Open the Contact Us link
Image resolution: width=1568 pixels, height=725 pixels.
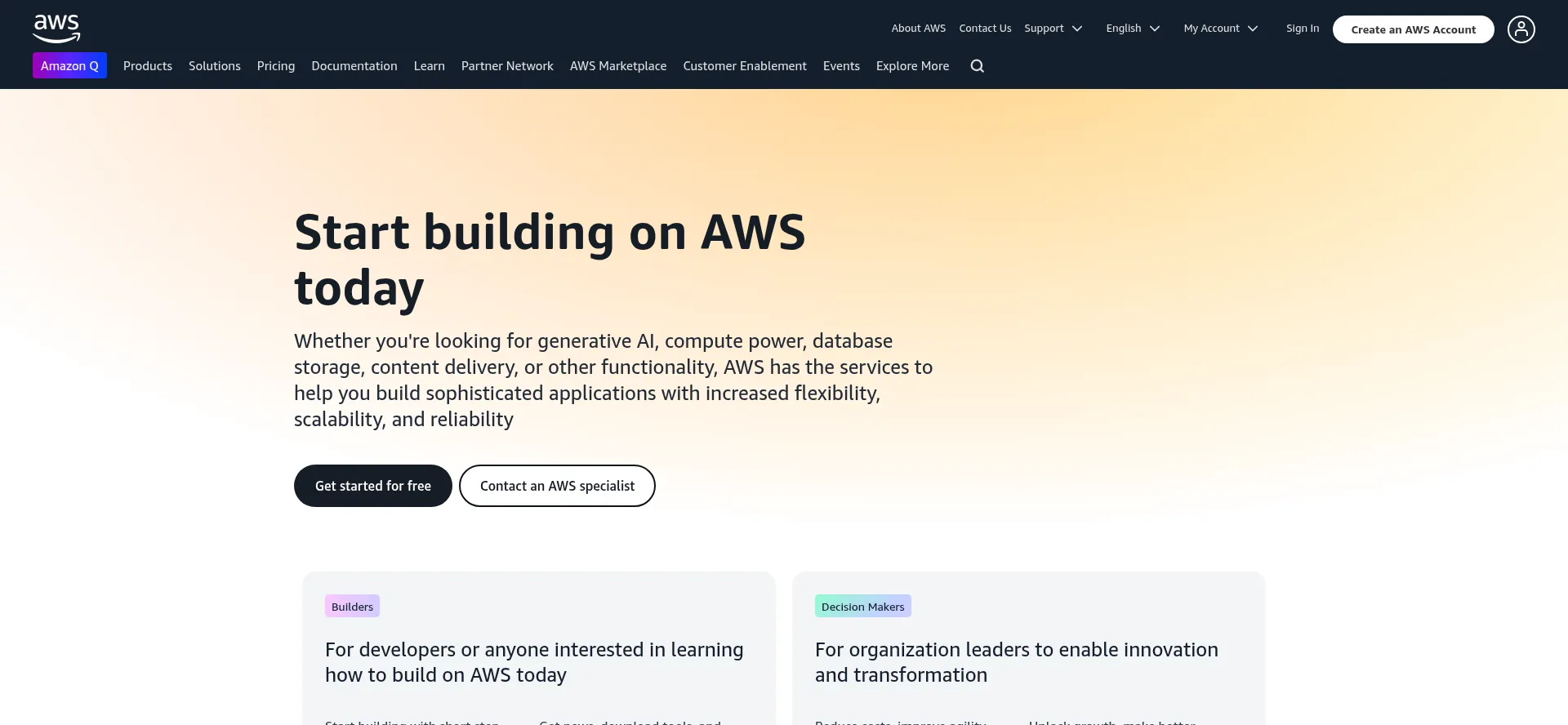[x=985, y=29]
